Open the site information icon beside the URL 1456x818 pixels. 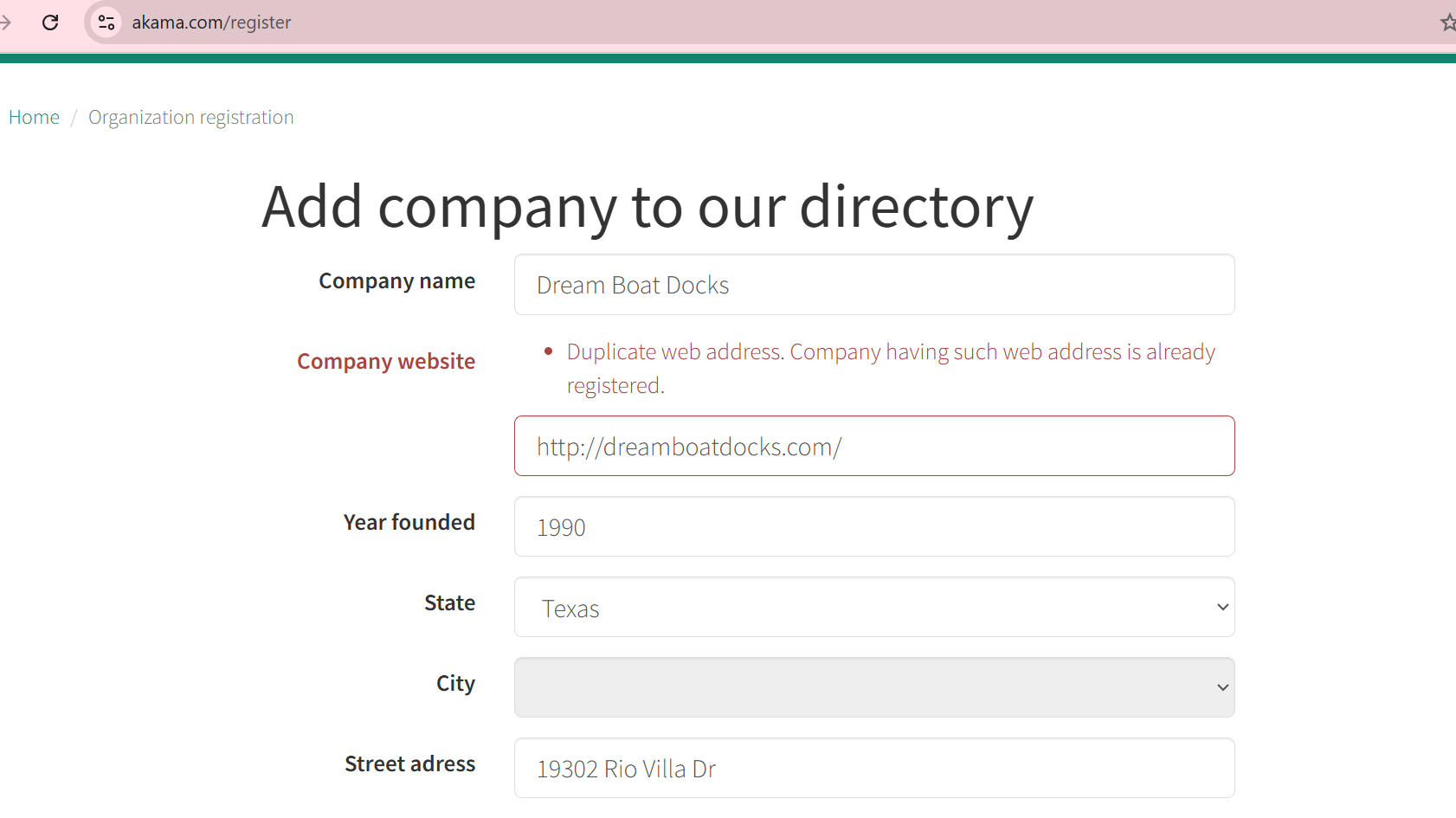(x=106, y=23)
